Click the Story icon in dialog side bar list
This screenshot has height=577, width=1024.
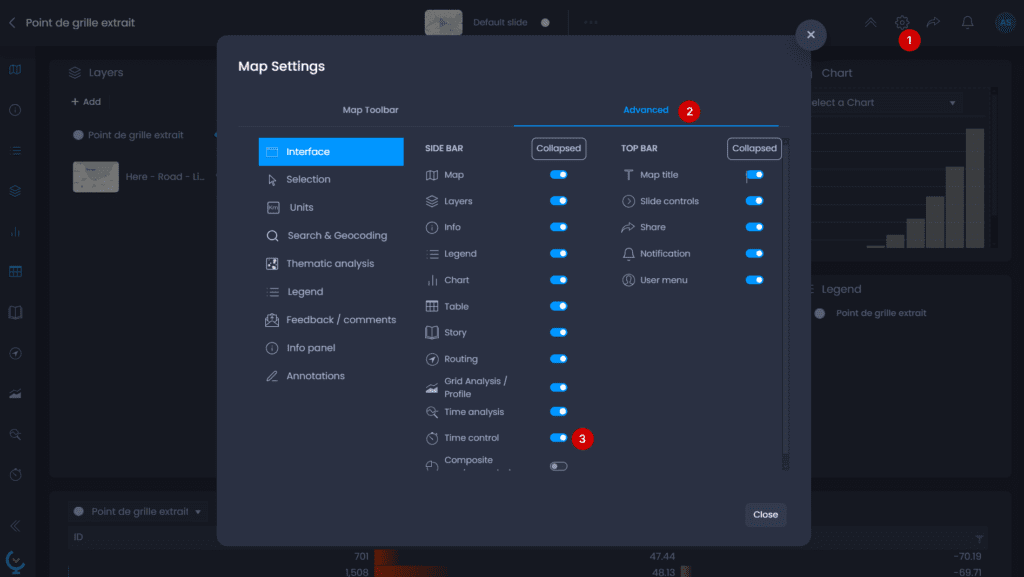coord(432,332)
